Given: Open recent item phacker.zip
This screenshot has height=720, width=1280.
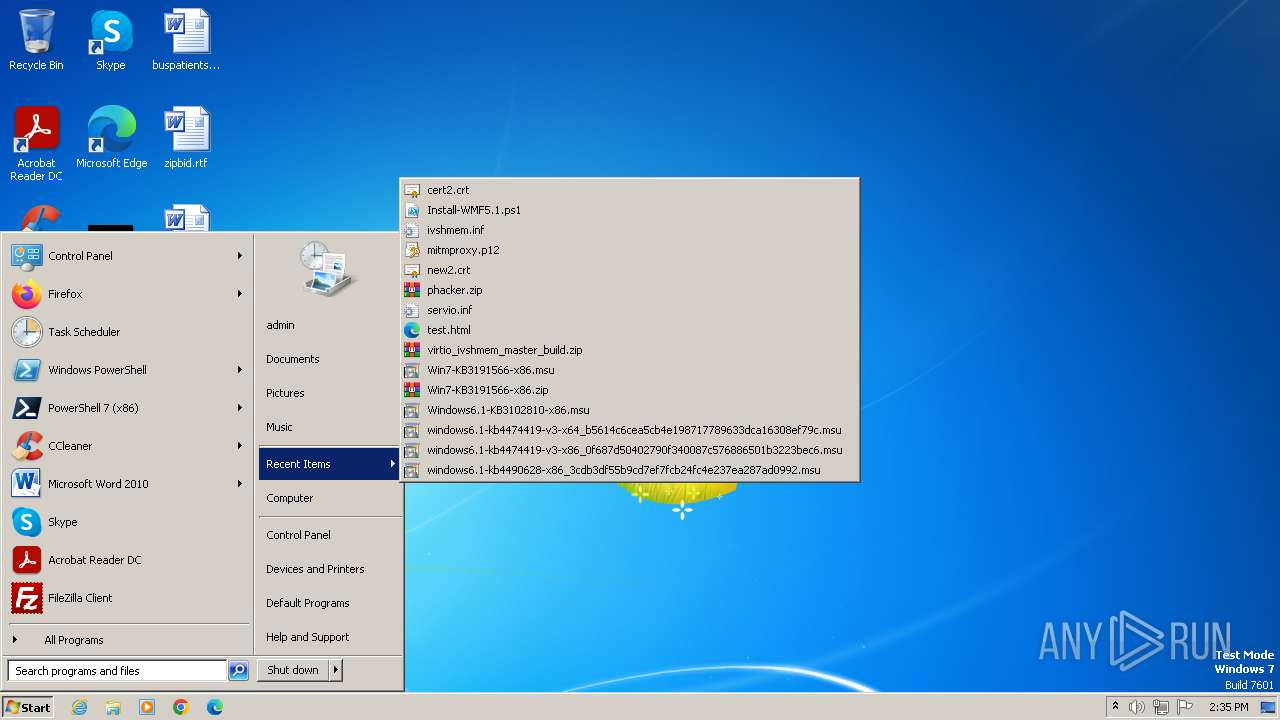Looking at the screenshot, I should [x=629, y=290].
